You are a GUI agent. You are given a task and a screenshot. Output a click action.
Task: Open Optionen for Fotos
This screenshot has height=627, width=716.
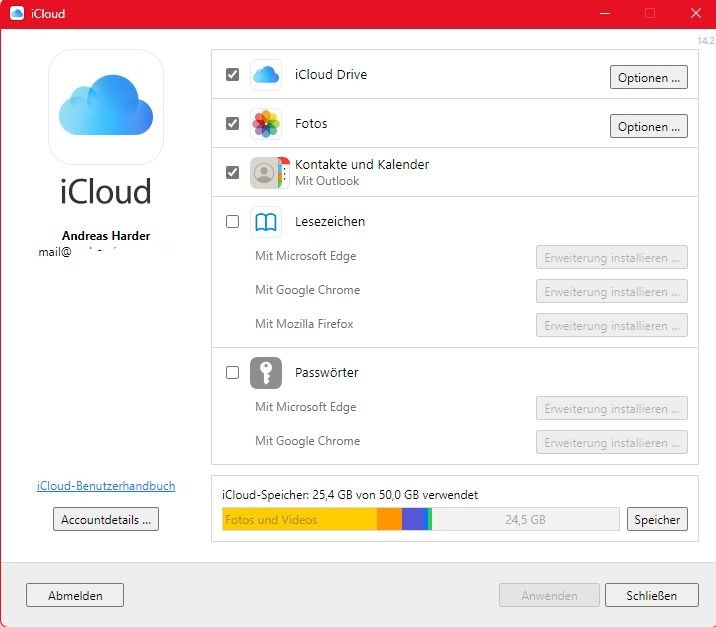pyautogui.click(x=648, y=127)
